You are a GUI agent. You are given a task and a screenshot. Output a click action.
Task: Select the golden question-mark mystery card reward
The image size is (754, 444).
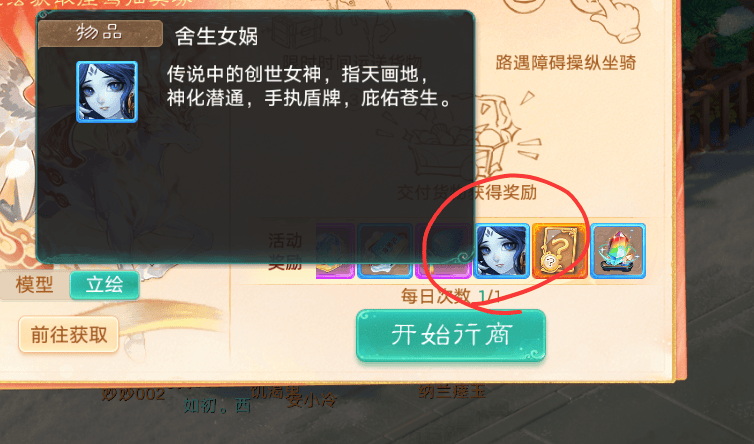(x=559, y=251)
